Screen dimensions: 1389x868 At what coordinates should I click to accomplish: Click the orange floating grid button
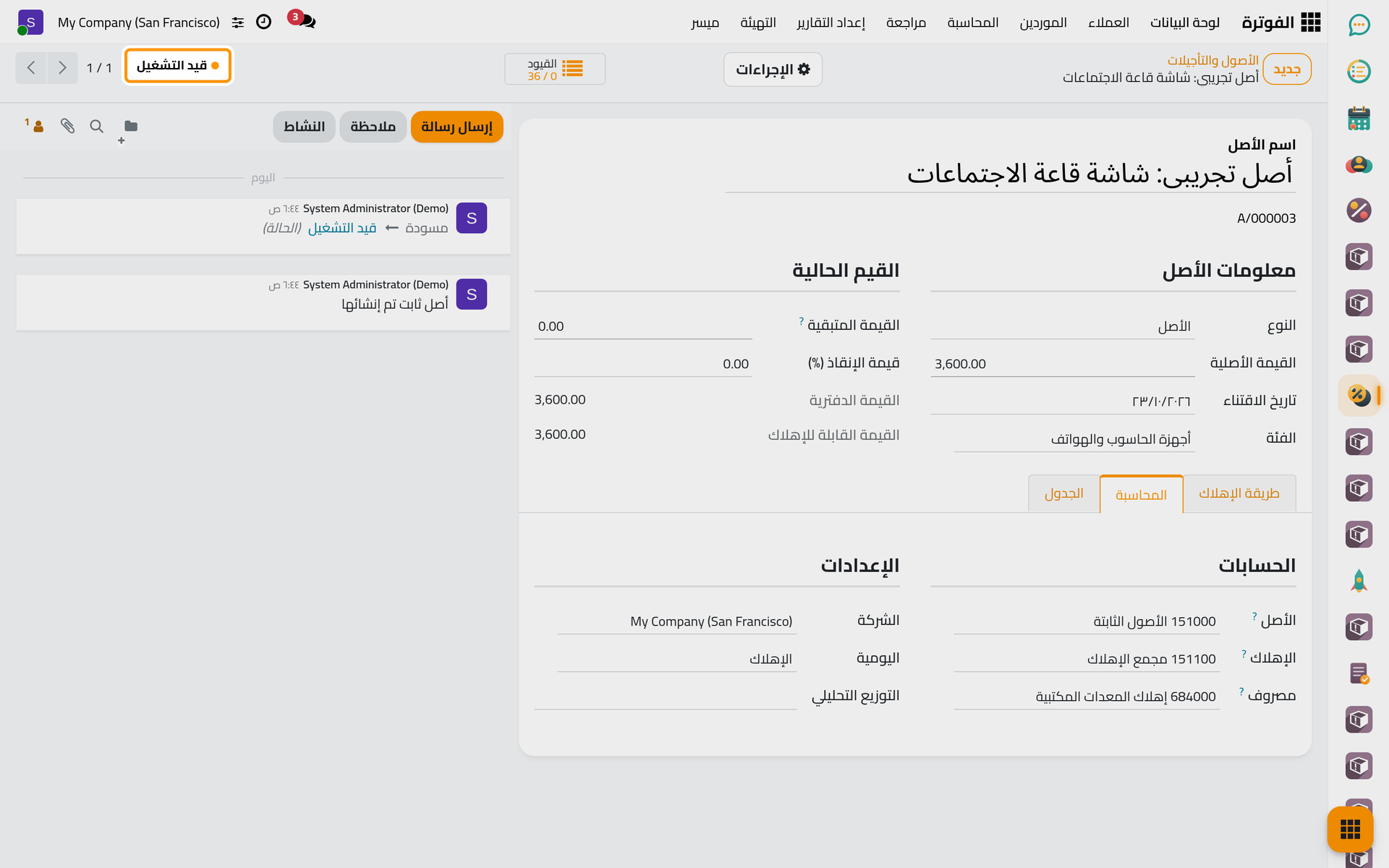[x=1350, y=829]
